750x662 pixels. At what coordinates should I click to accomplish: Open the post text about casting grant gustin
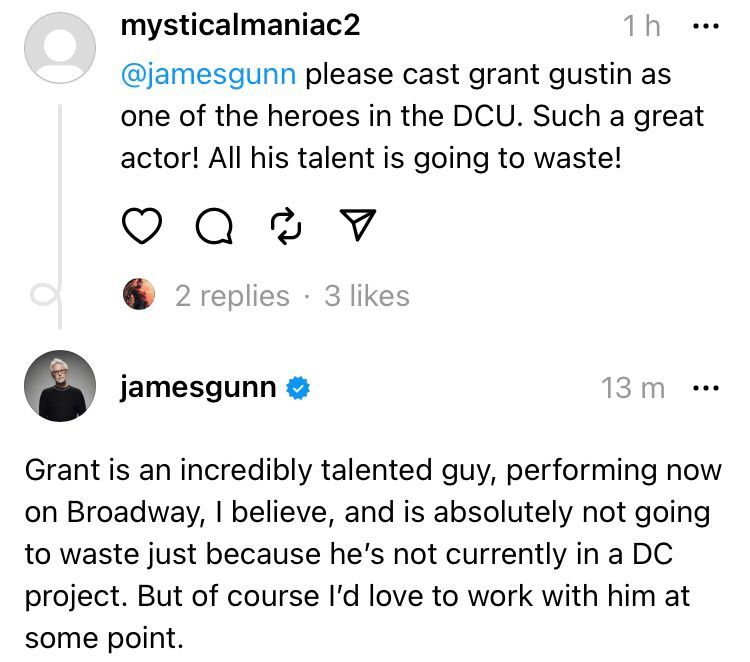(412, 116)
